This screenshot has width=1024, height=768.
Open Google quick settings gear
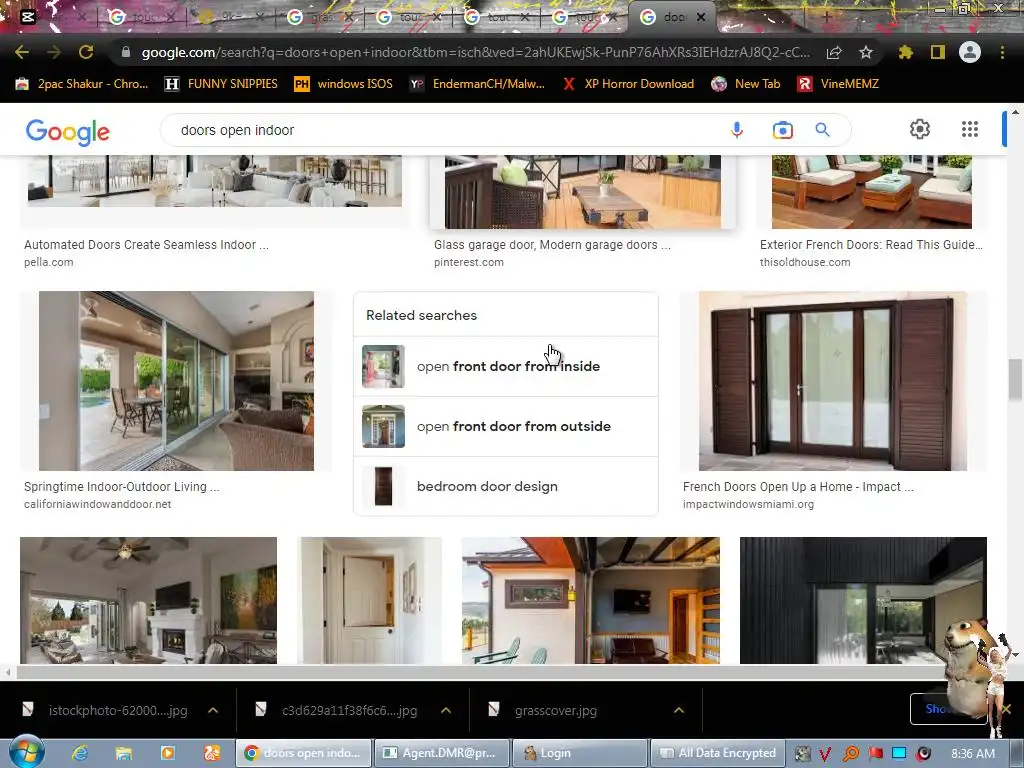tap(920, 129)
